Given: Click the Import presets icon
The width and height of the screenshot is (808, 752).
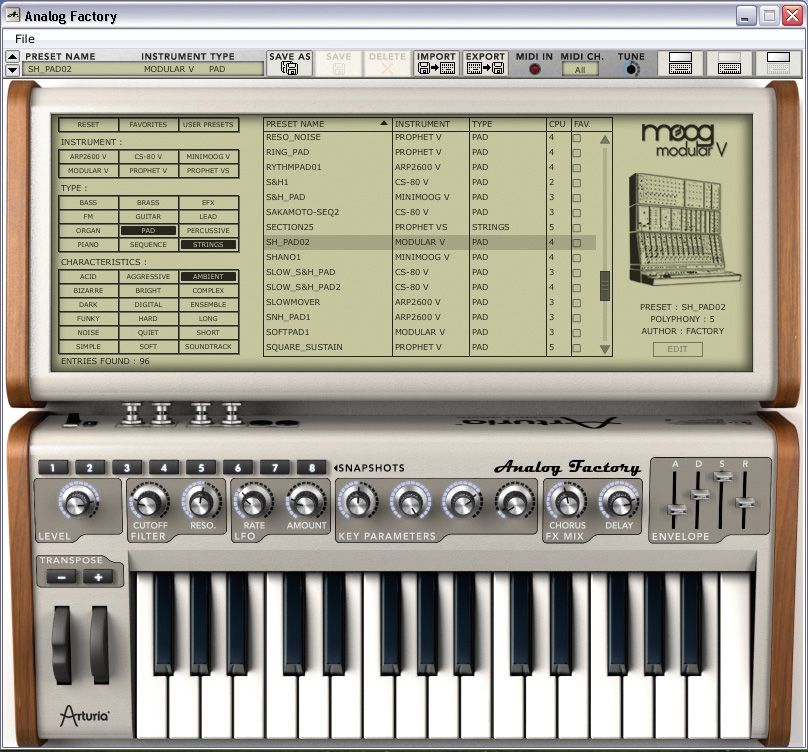Looking at the screenshot, I should tap(436, 68).
